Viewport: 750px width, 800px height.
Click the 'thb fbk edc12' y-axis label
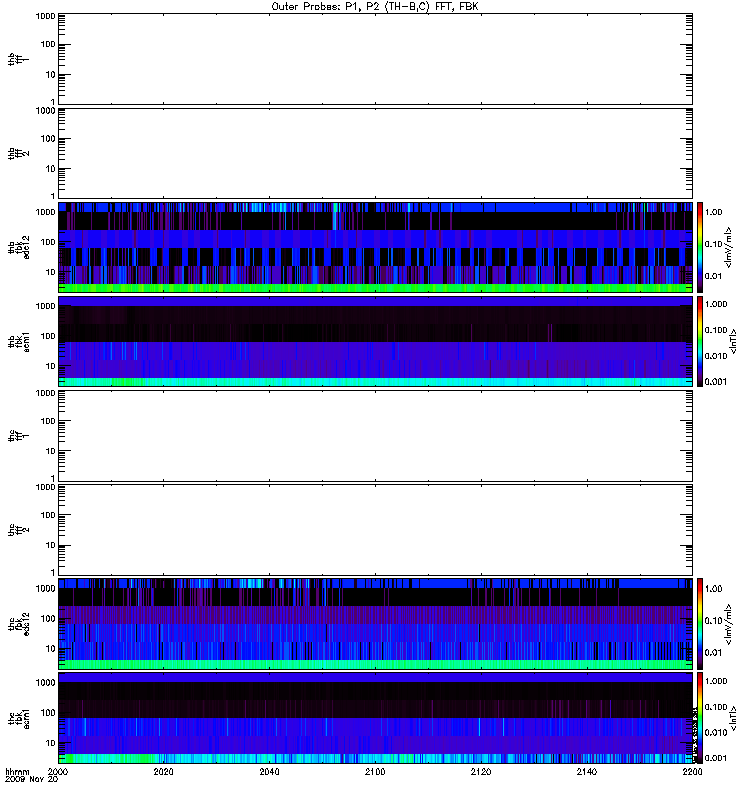coord(18,247)
